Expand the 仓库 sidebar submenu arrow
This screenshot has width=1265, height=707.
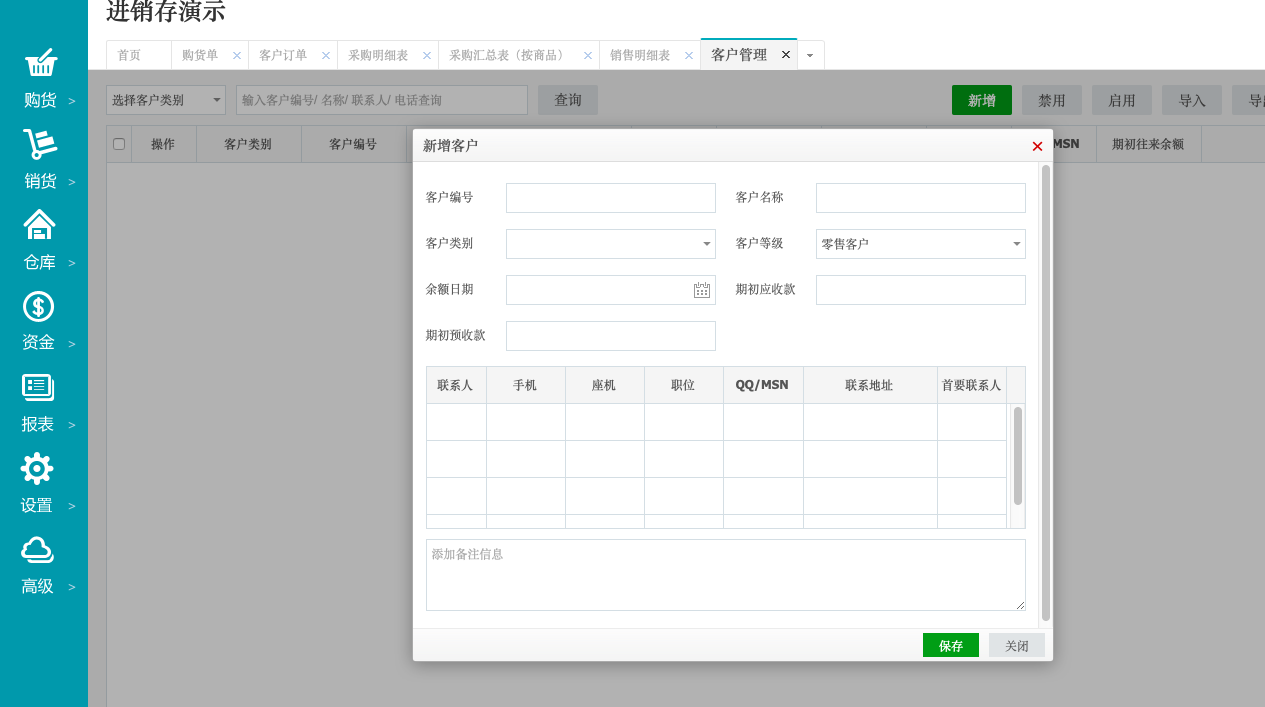pyautogui.click(x=72, y=263)
